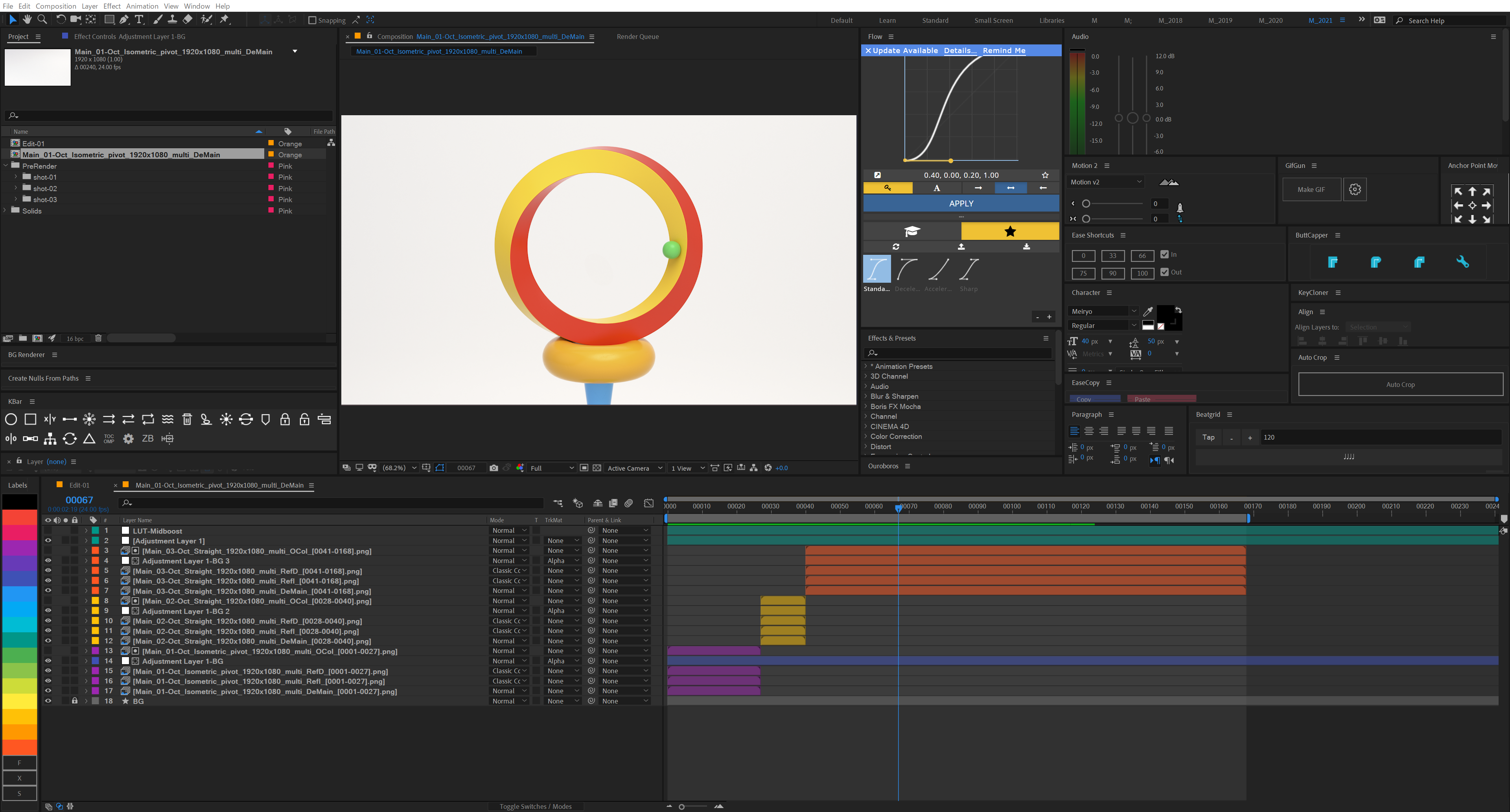Switch to the Edit-01 timeline tab
Image resolution: width=1510 pixels, height=812 pixels.
tap(79, 486)
